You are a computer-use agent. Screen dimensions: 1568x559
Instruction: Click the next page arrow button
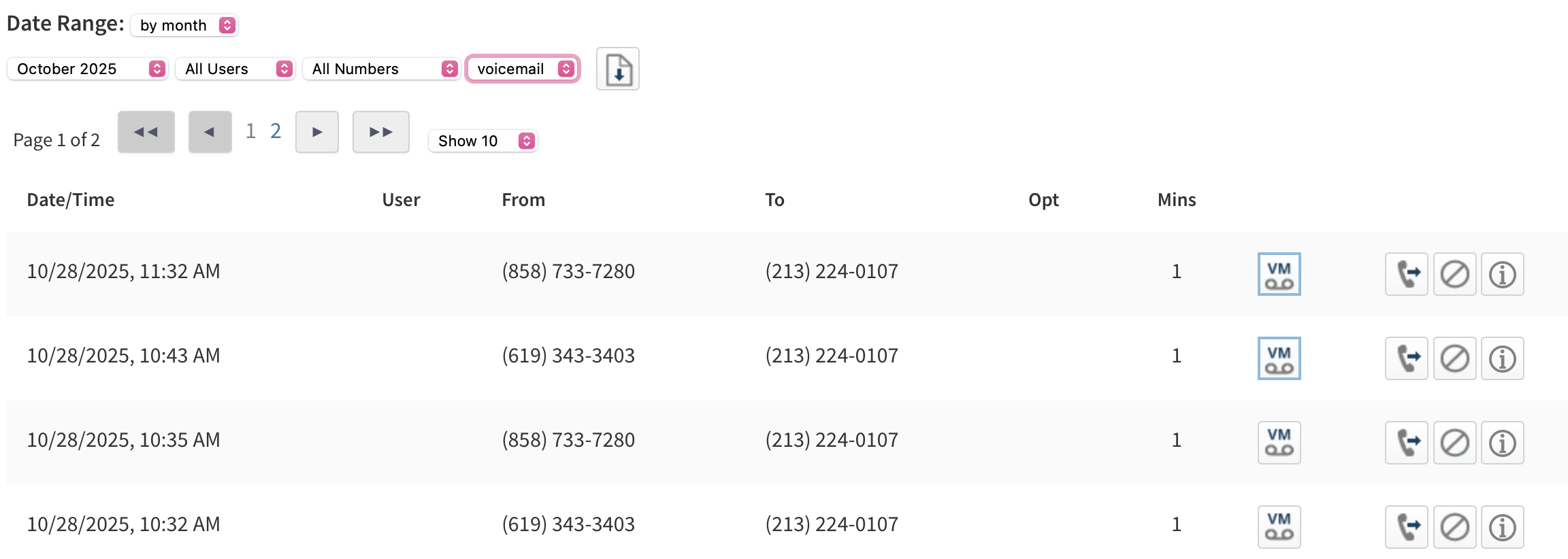tap(316, 132)
